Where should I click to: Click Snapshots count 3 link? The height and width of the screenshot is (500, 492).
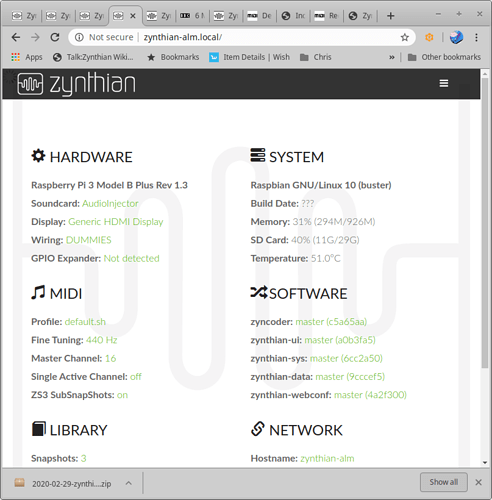click(83, 458)
